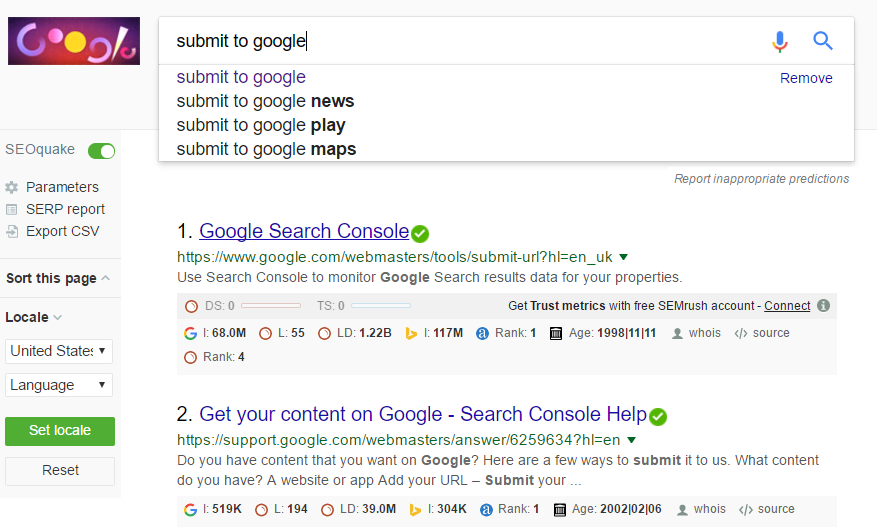Remove the 'submit to google' suggestion
The width and height of the screenshot is (877, 527).
coord(806,78)
